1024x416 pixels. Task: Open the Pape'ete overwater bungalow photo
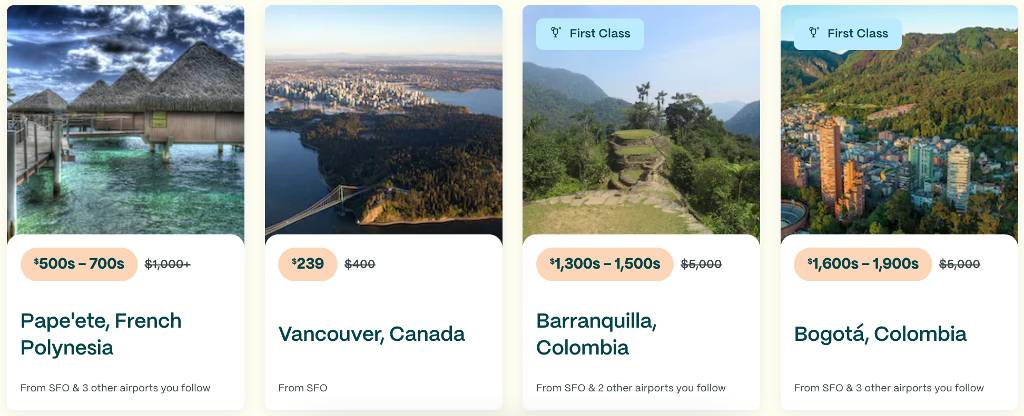(125, 123)
